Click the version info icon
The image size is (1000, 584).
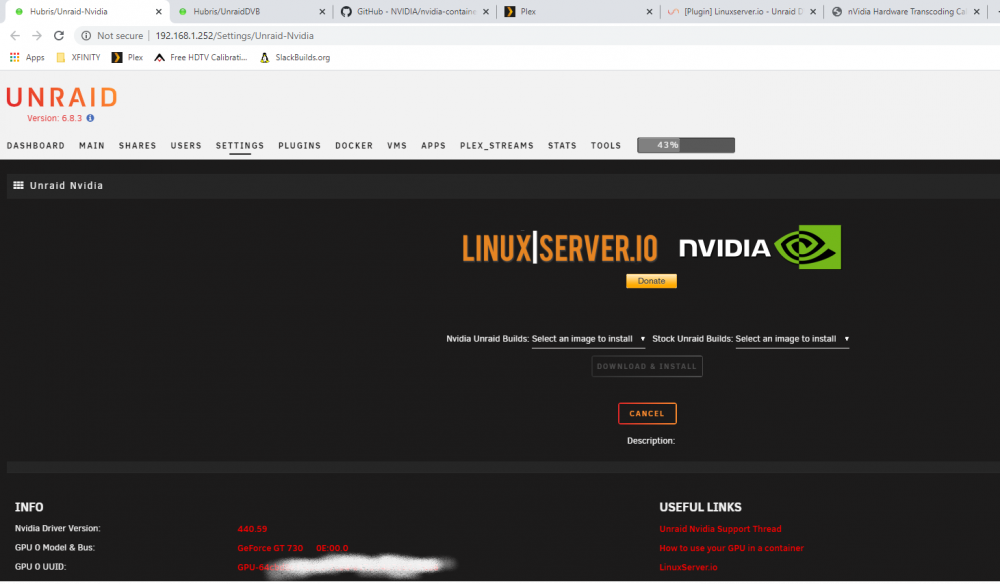click(x=91, y=118)
